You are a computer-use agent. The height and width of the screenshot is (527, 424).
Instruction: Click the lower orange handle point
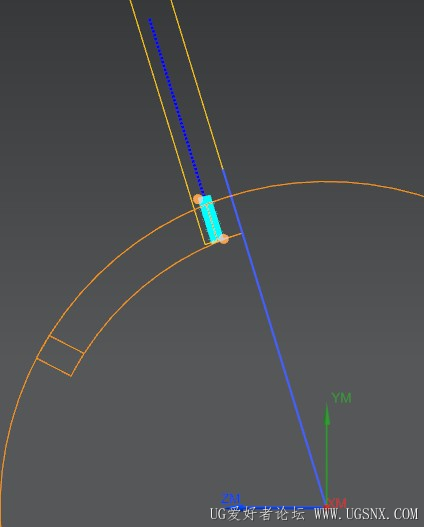click(224, 239)
